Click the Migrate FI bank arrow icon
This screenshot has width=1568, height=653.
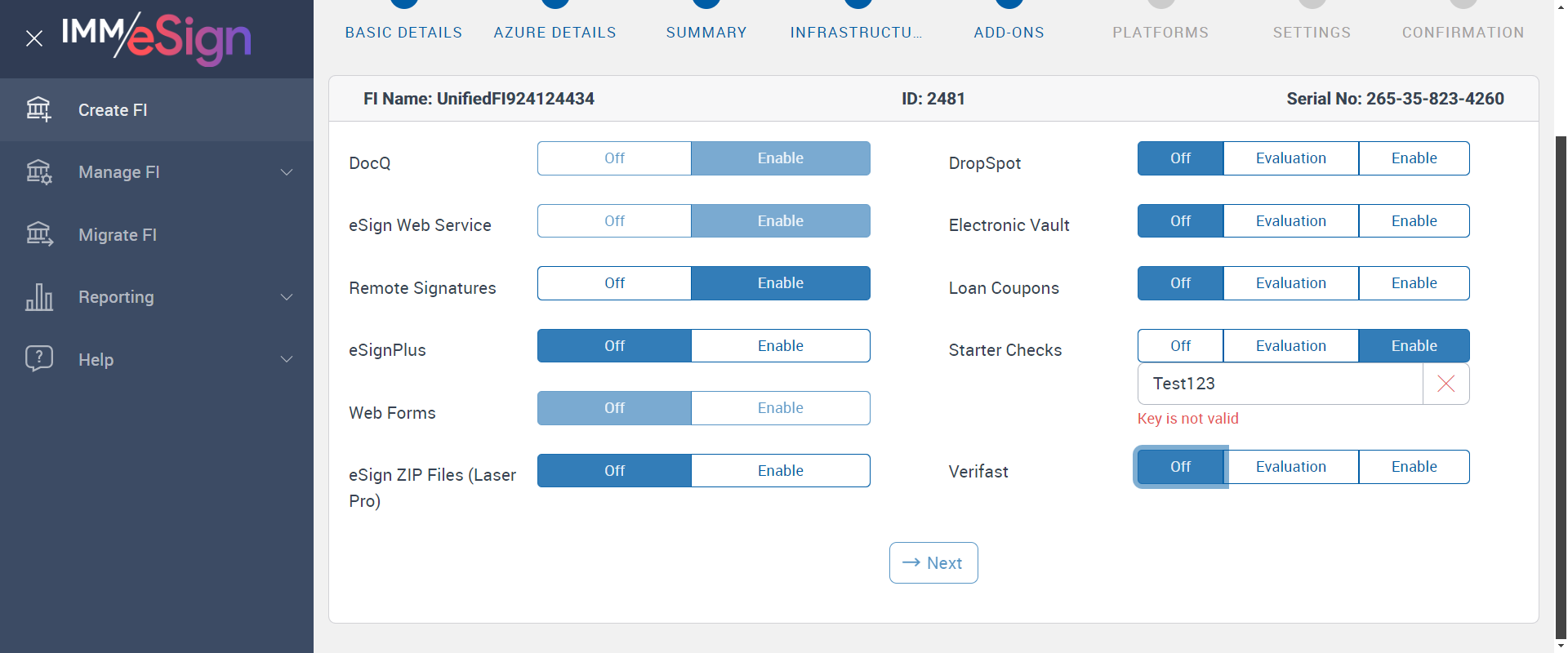click(38, 234)
